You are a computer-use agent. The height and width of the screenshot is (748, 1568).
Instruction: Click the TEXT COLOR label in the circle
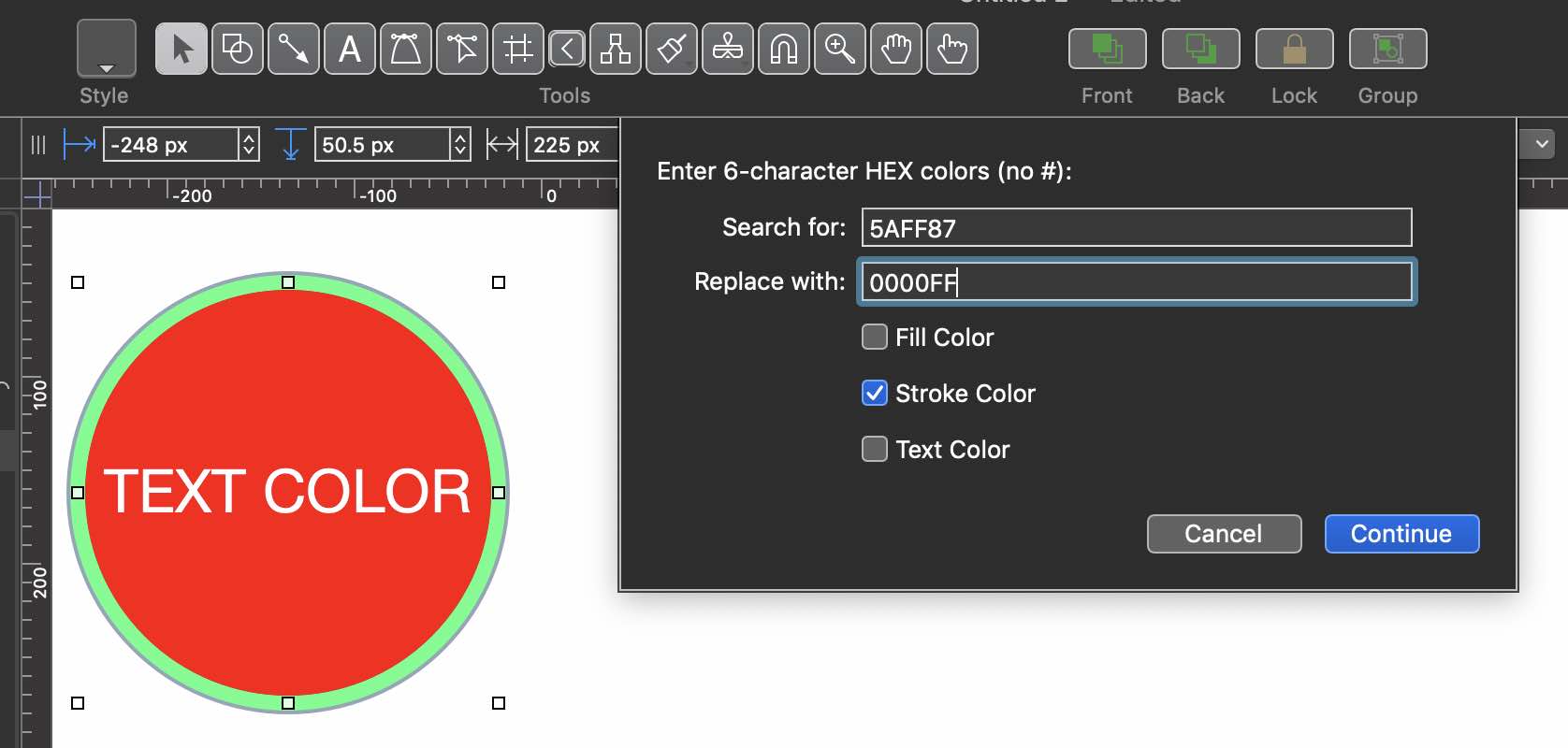coord(287,492)
